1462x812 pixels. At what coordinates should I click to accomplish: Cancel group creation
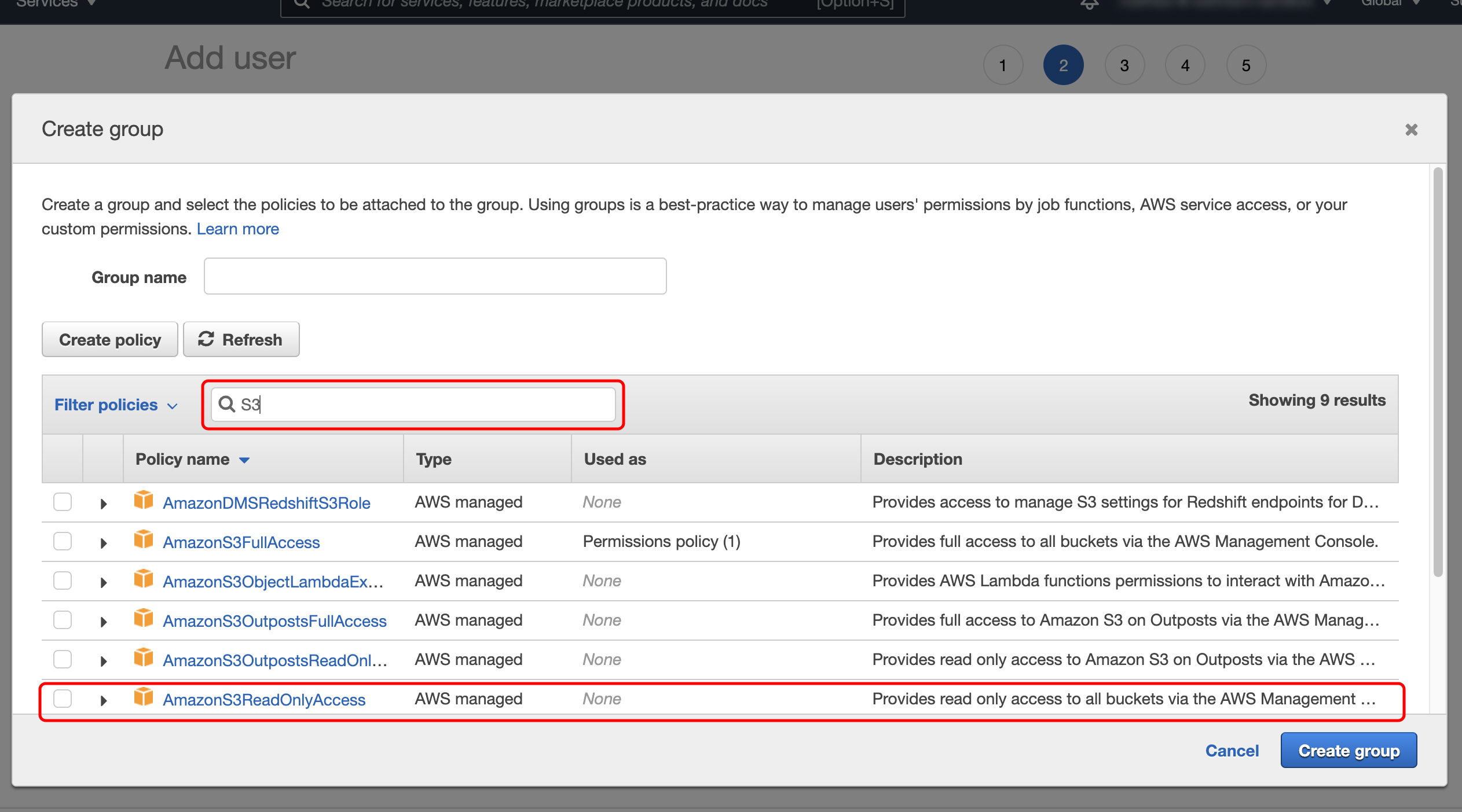1232,751
